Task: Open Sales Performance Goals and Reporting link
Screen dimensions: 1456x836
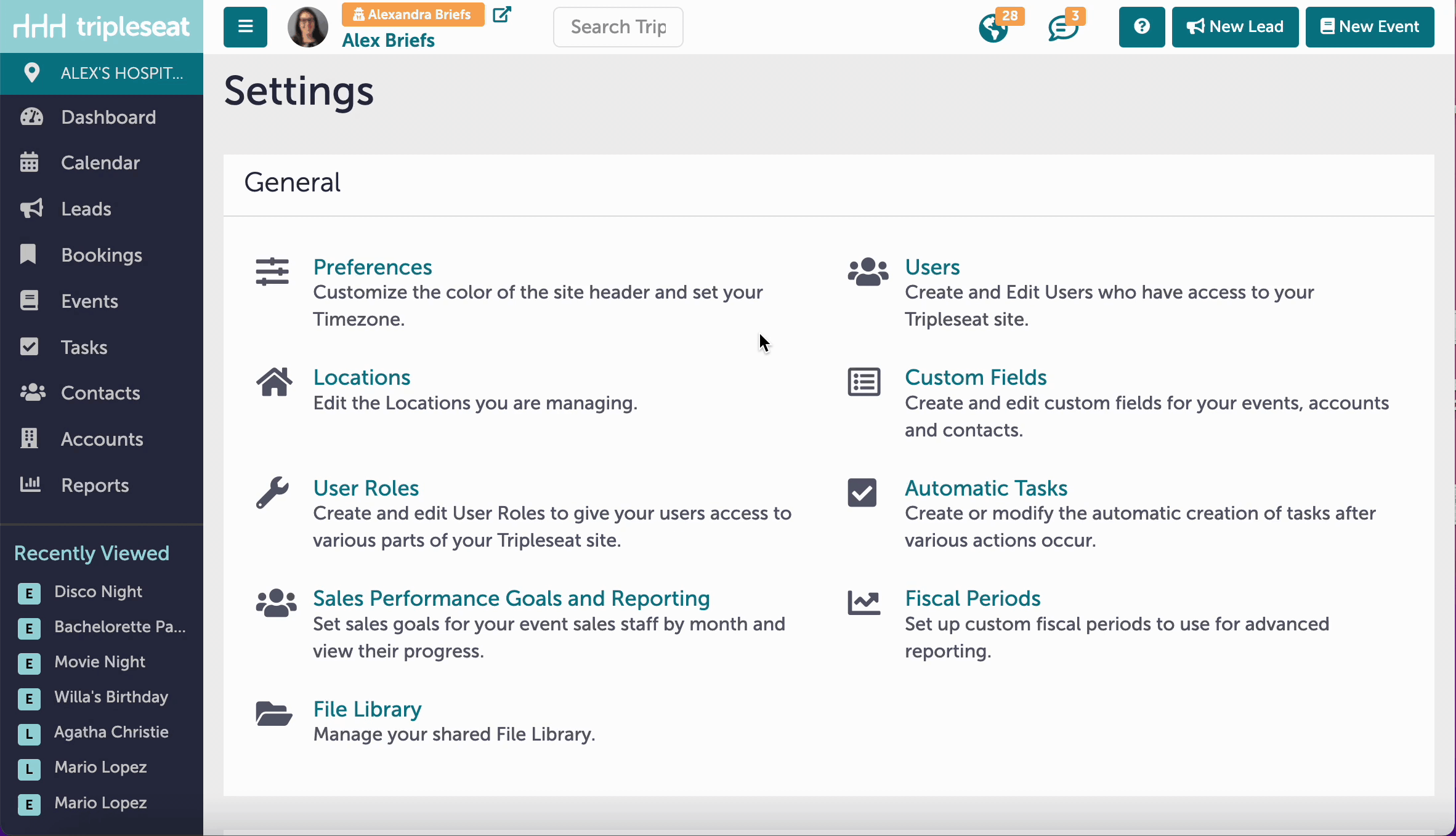Action: (511, 598)
